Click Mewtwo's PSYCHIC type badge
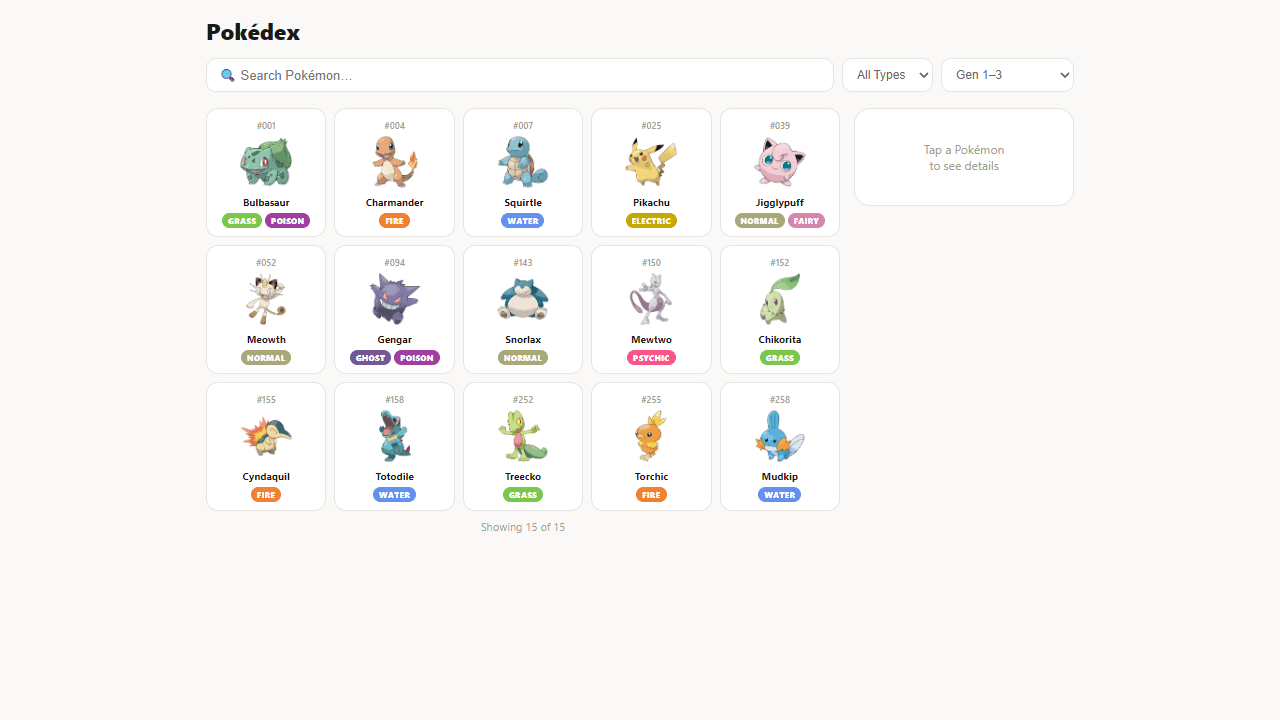The image size is (1280, 720). tap(651, 358)
